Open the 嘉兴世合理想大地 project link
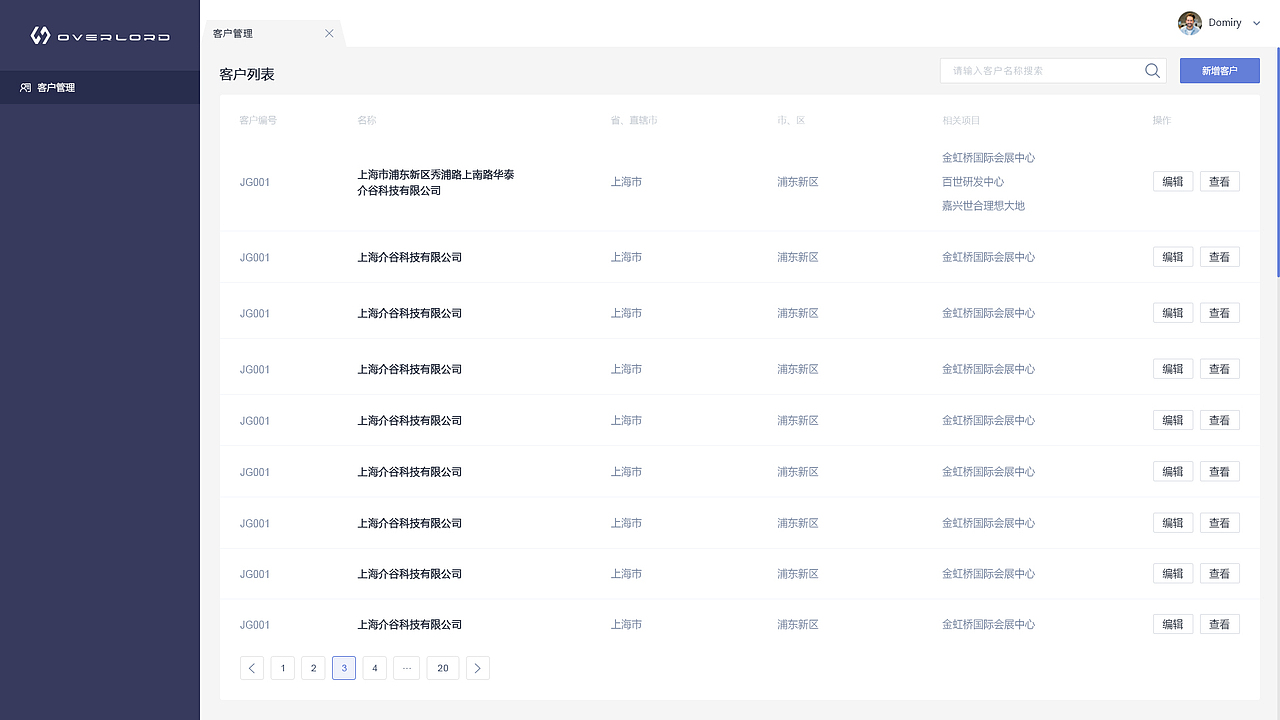Viewport: 1280px width, 720px height. point(984,205)
